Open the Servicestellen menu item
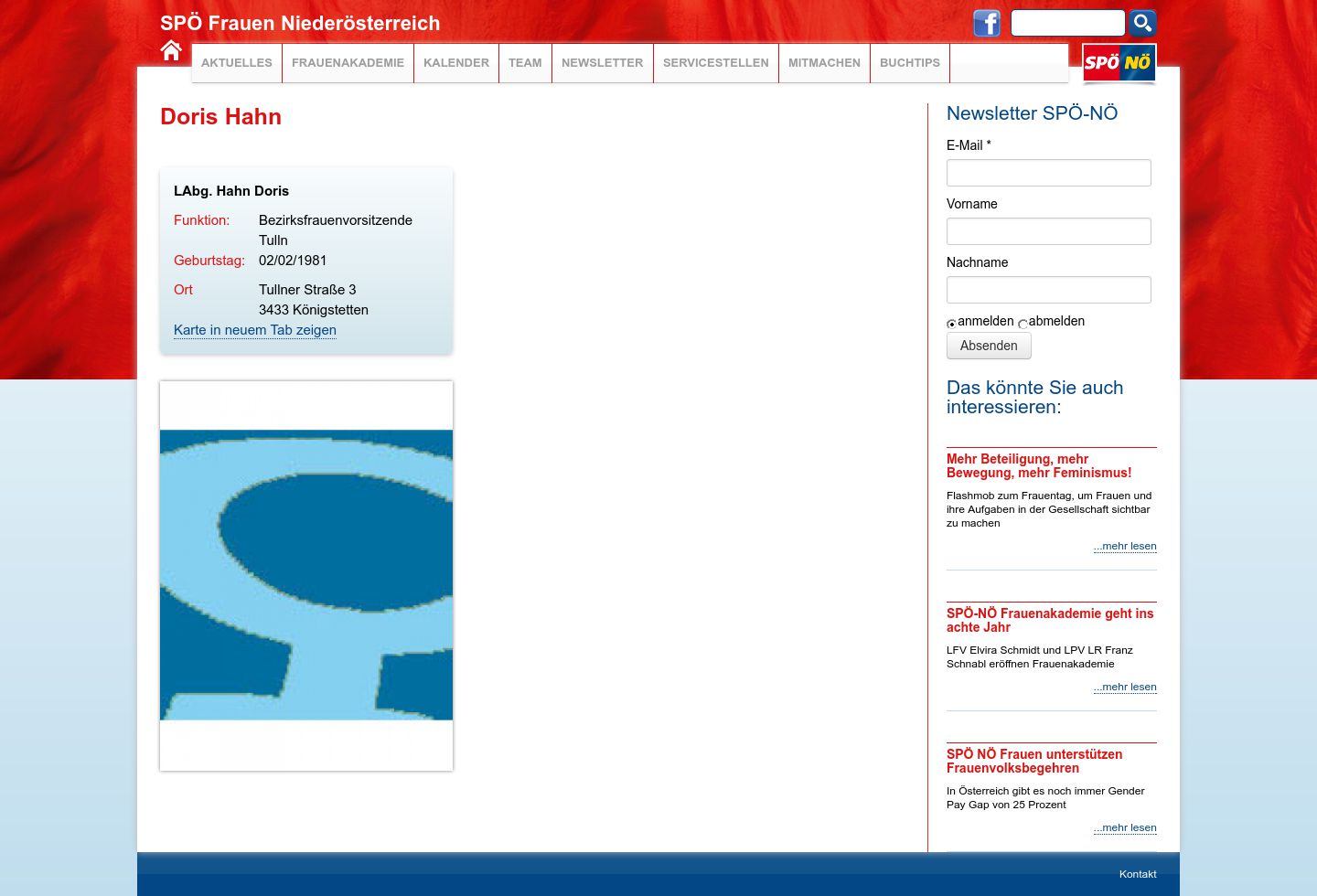This screenshot has height=896, width=1317. pyautogui.click(x=716, y=63)
